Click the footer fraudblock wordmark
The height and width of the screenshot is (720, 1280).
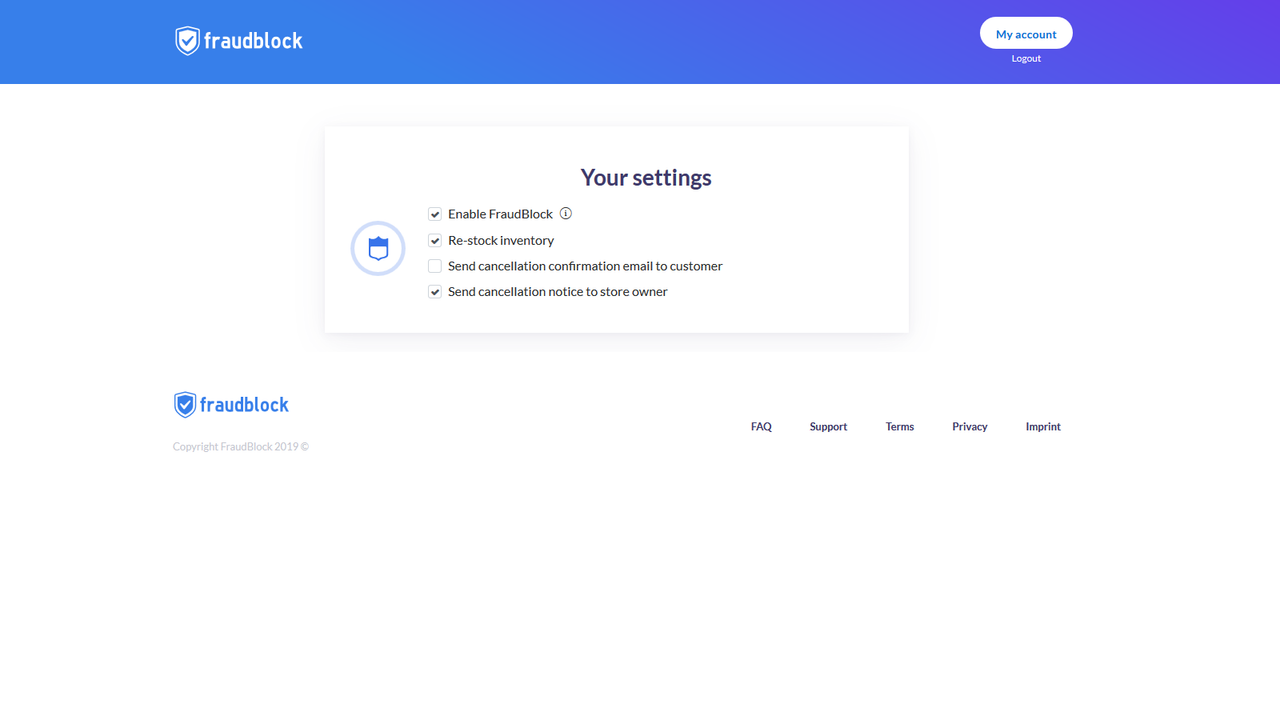[x=244, y=405]
